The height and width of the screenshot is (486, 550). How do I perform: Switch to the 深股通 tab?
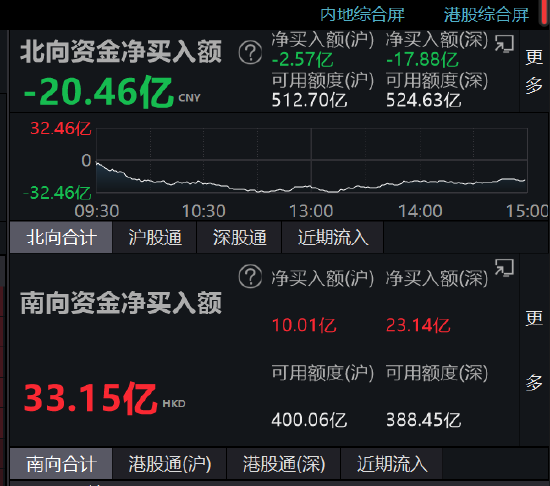(239, 237)
